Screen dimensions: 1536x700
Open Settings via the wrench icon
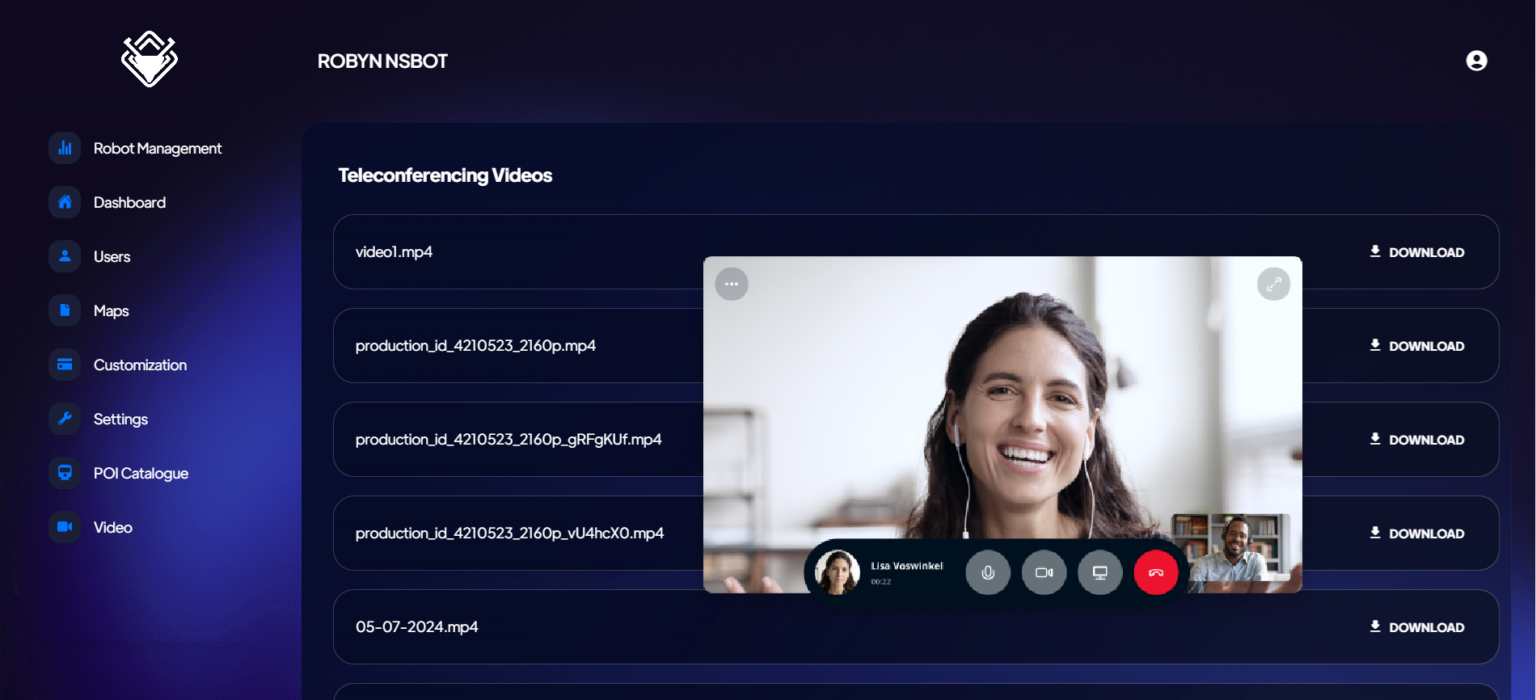pyautogui.click(x=65, y=419)
